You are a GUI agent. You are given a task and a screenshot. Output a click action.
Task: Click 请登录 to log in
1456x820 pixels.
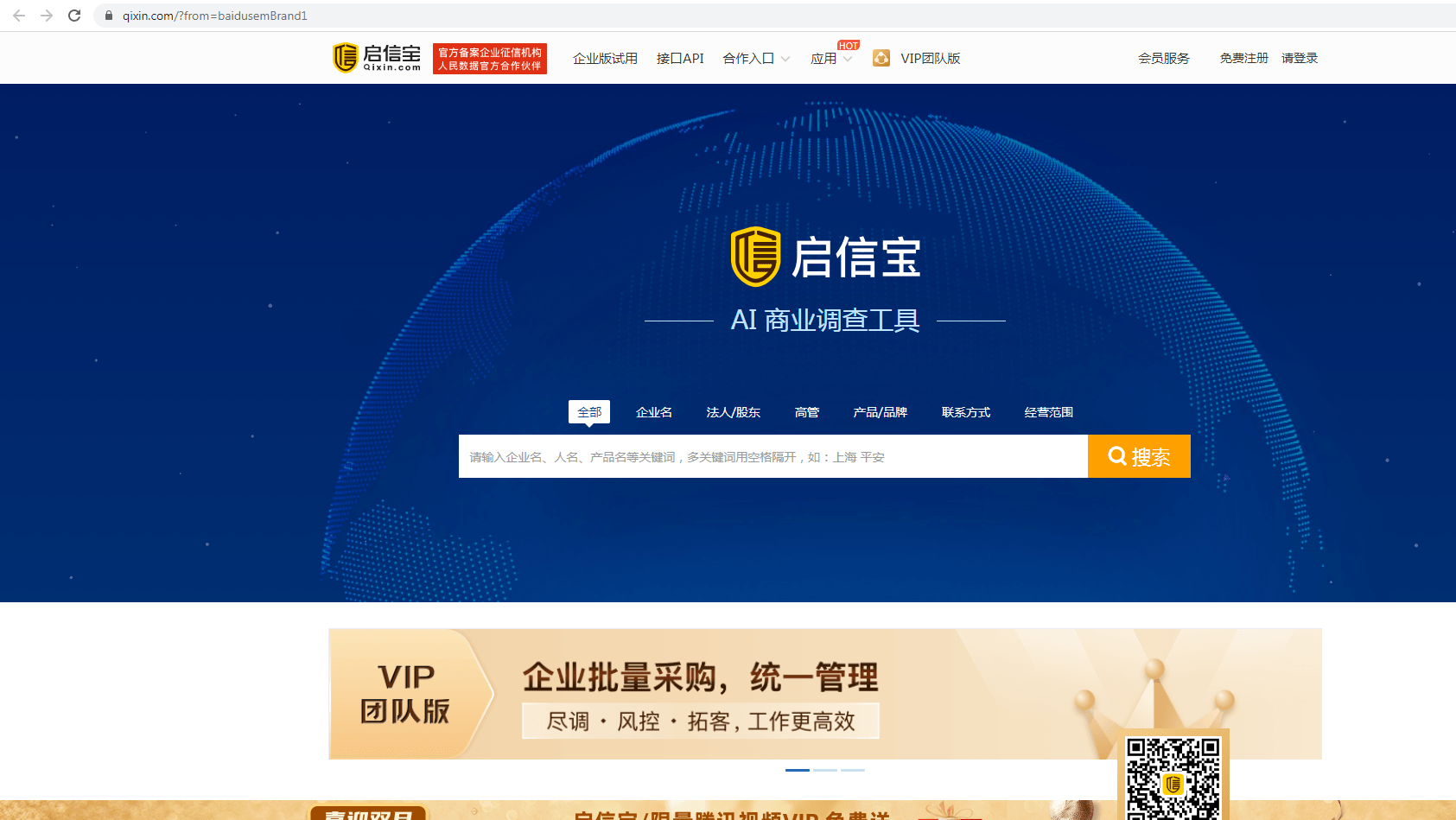1300,58
